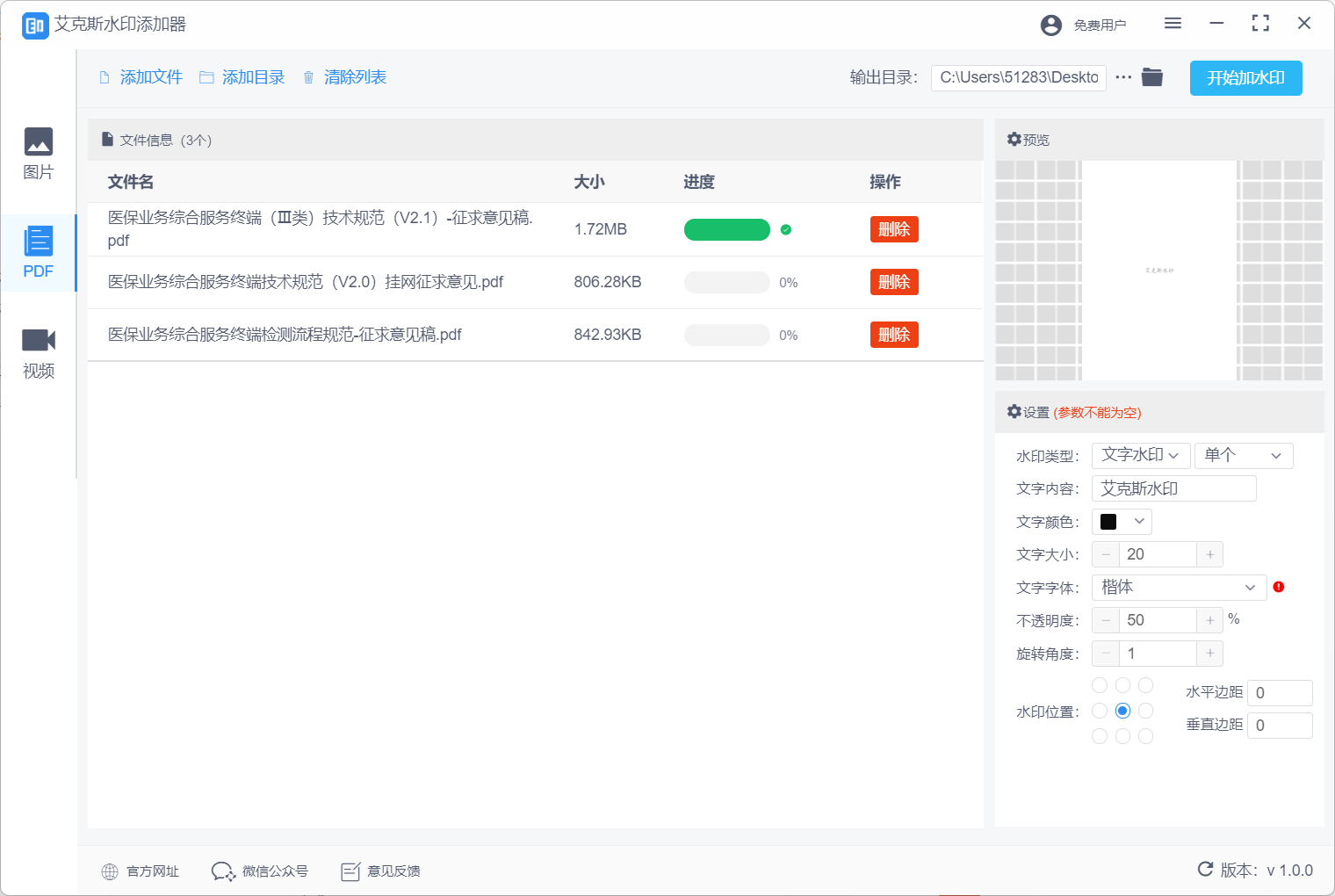Open the text color swatch picker
The width and height of the screenshot is (1335, 896).
pos(1122,522)
